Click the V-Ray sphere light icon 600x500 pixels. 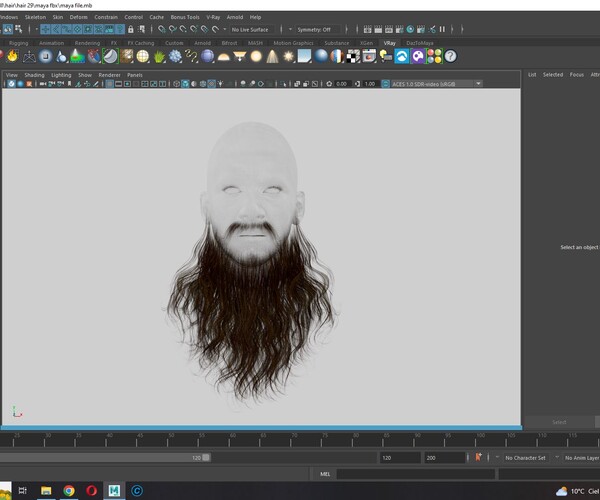pos(256,56)
